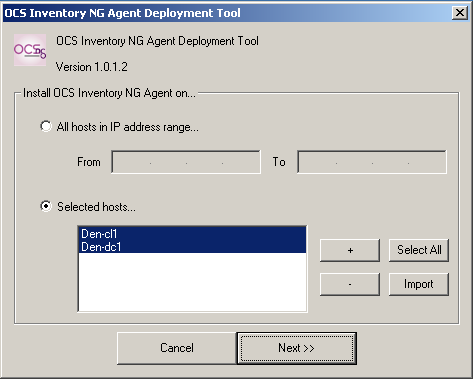473x379 pixels.
Task: Proceed with Next >> button
Action: 297,348
